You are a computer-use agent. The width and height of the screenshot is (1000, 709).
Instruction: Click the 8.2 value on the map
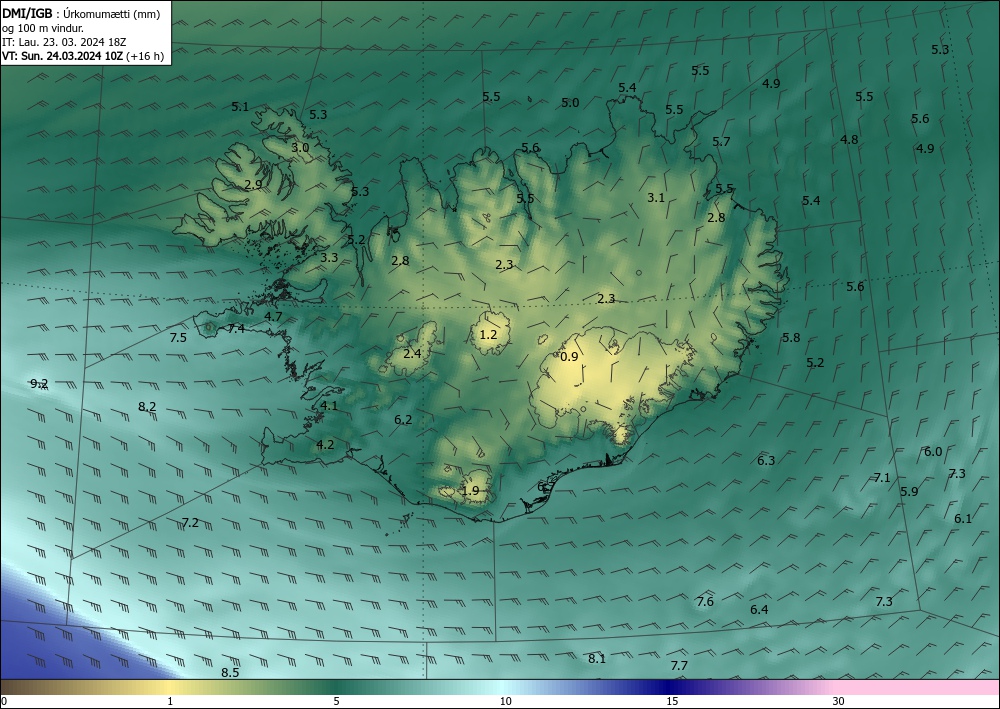coord(147,406)
